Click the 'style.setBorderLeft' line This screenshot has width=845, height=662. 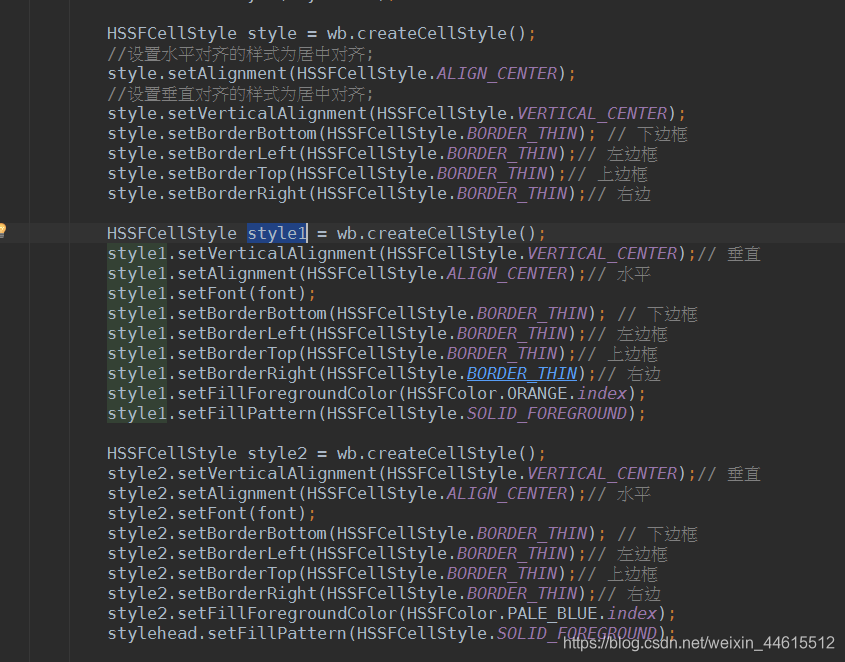(382, 153)
